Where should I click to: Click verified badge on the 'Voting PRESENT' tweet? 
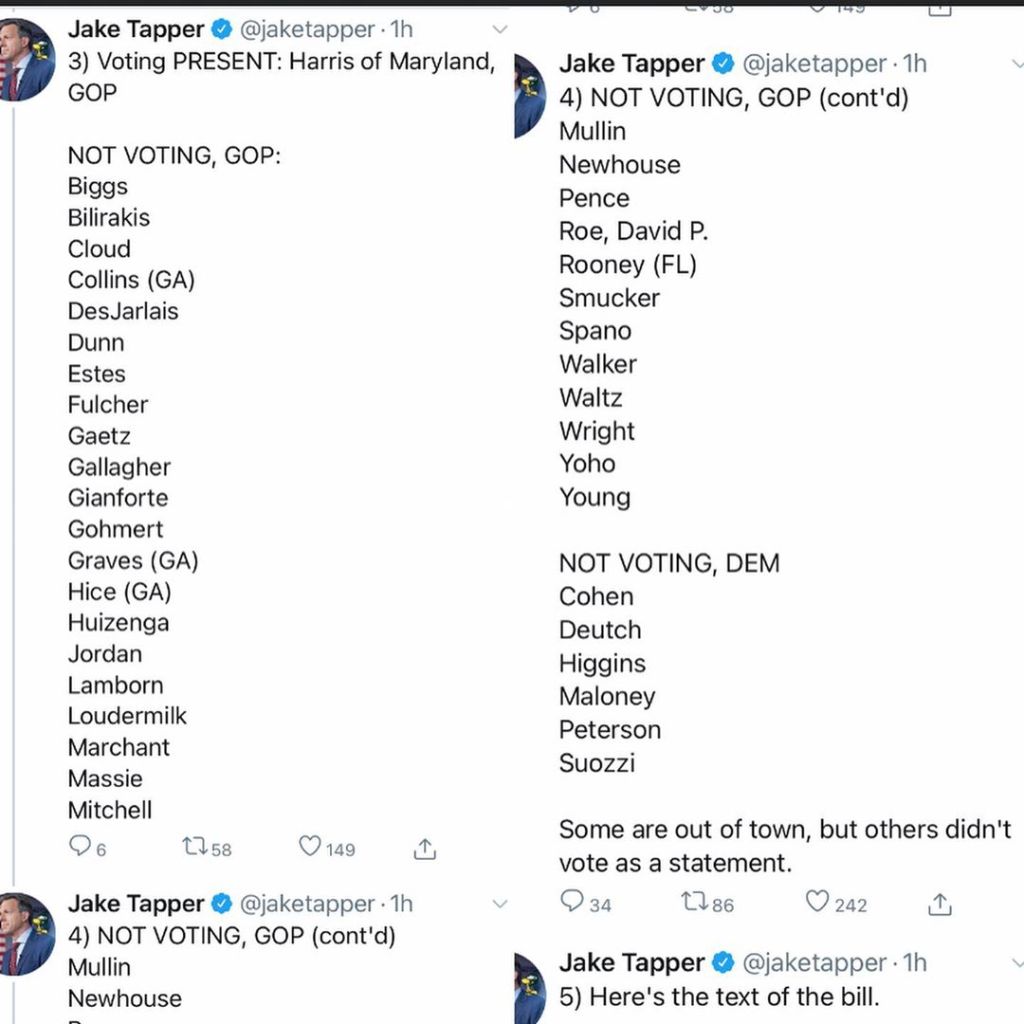[x=221, y=30]
